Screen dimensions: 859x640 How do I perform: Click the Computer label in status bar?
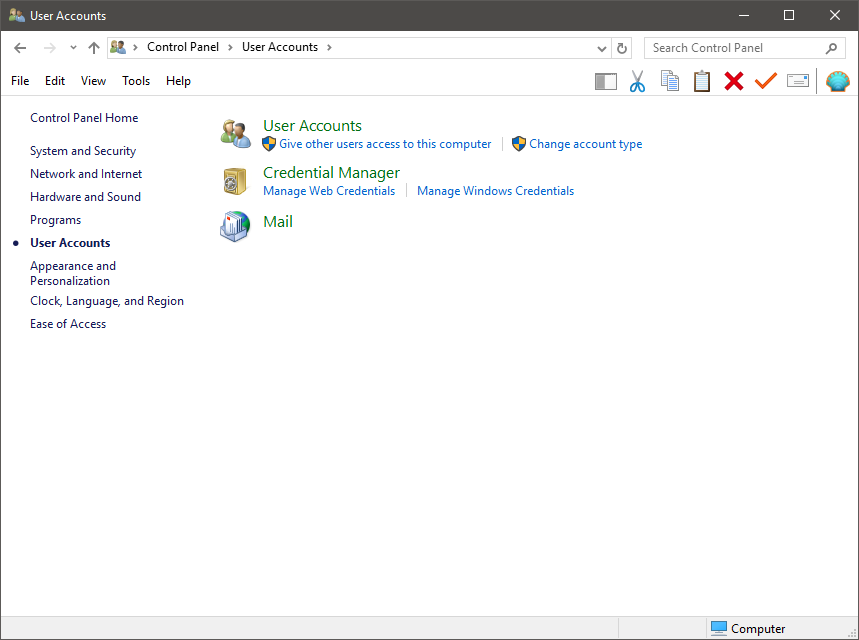pyautogui.click(x=758, y=629)
